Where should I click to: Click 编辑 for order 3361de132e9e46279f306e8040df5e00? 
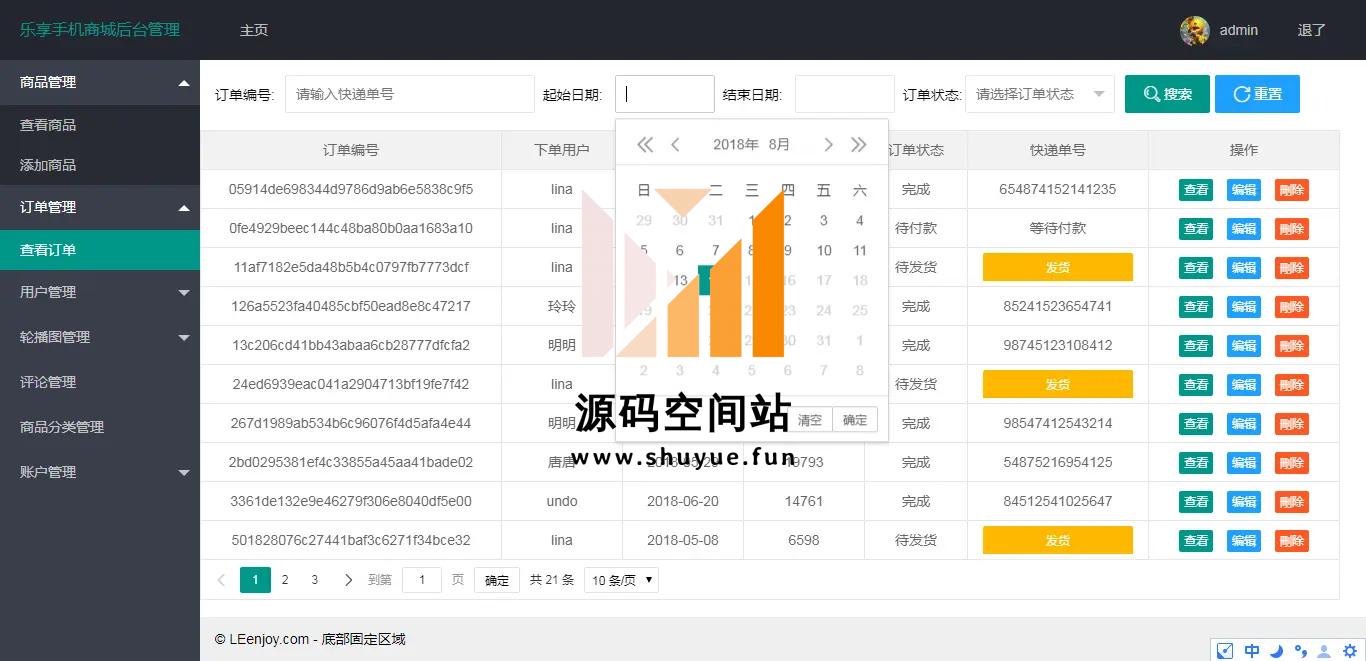point(1244,502)
